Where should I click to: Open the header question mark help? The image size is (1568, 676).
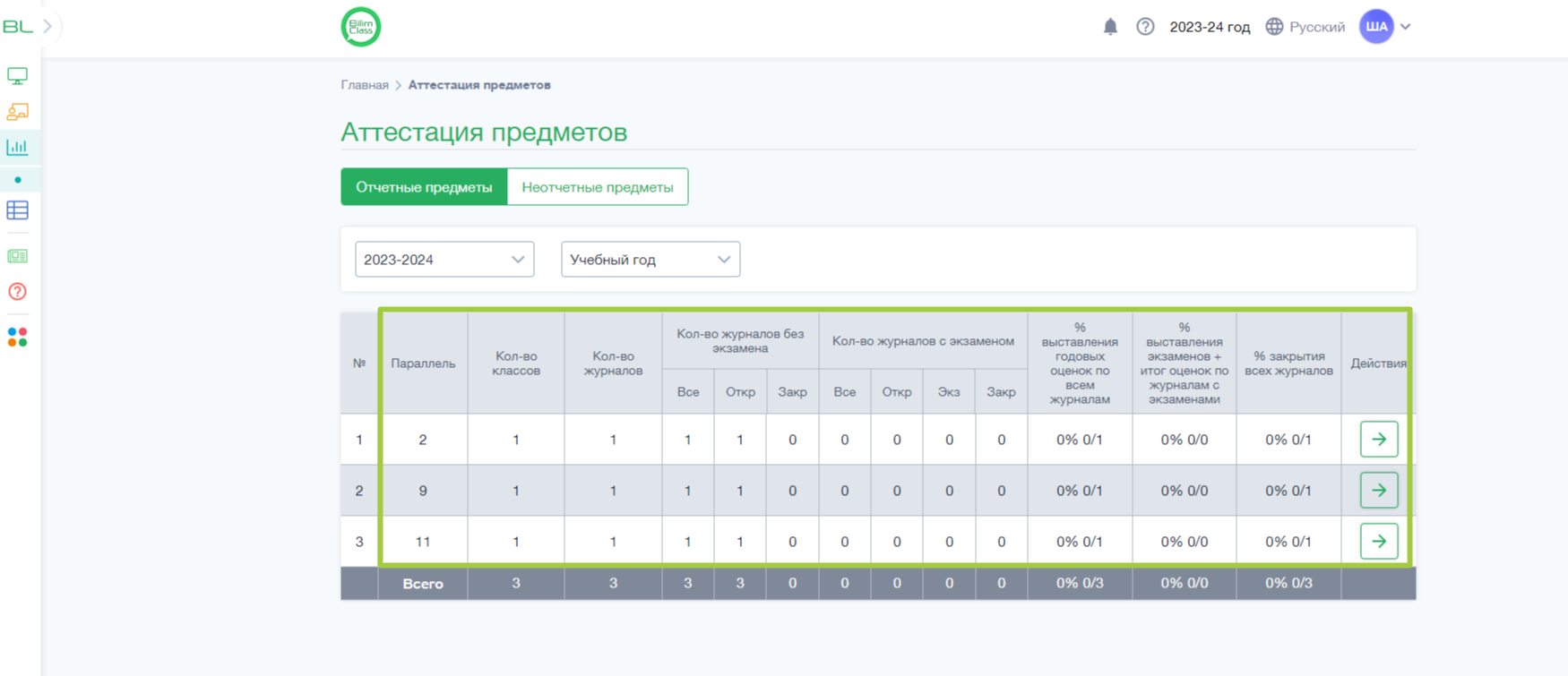point(1145,27)
